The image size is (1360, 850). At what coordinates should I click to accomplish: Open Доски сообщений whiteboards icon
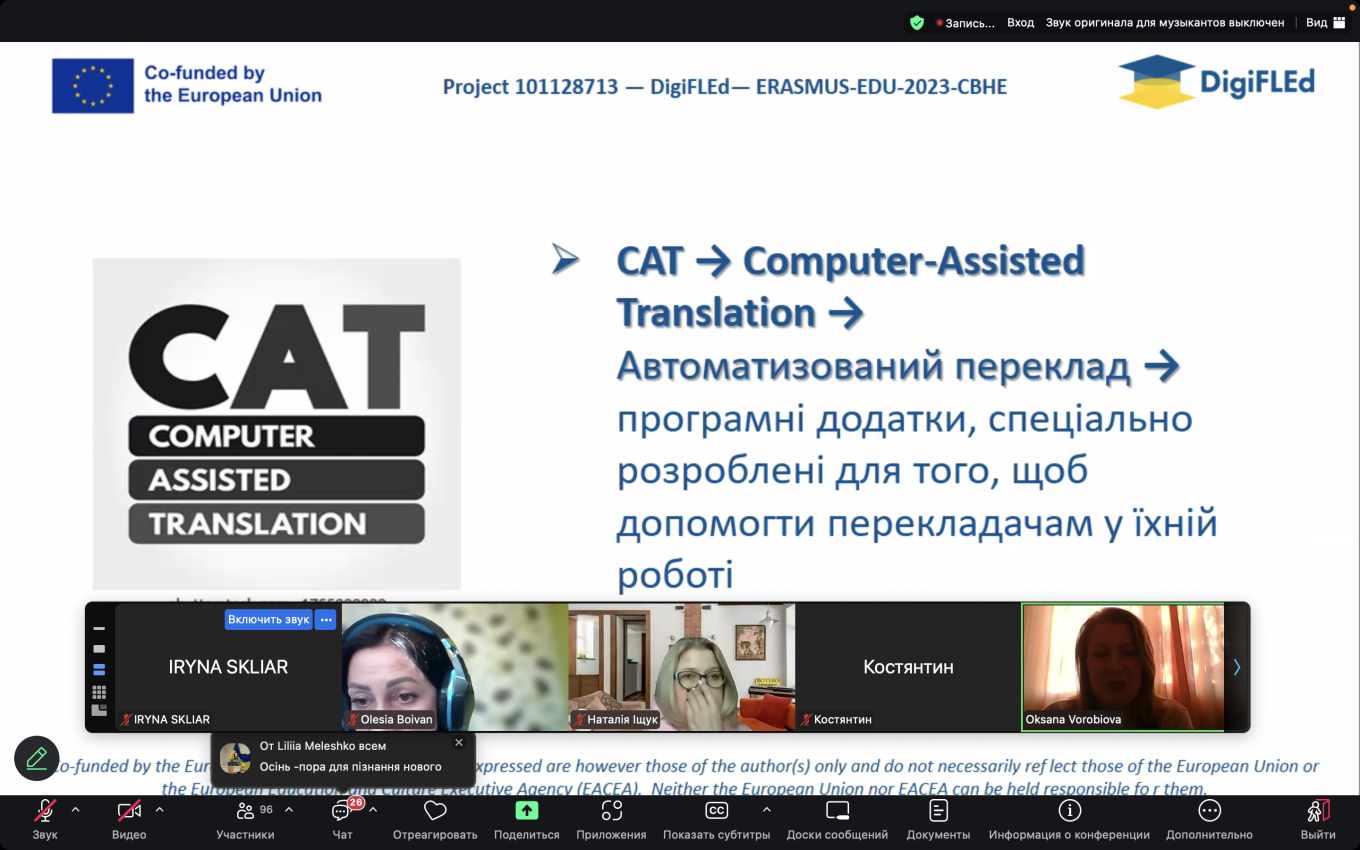pyautogui.click(x=837, y=811)
